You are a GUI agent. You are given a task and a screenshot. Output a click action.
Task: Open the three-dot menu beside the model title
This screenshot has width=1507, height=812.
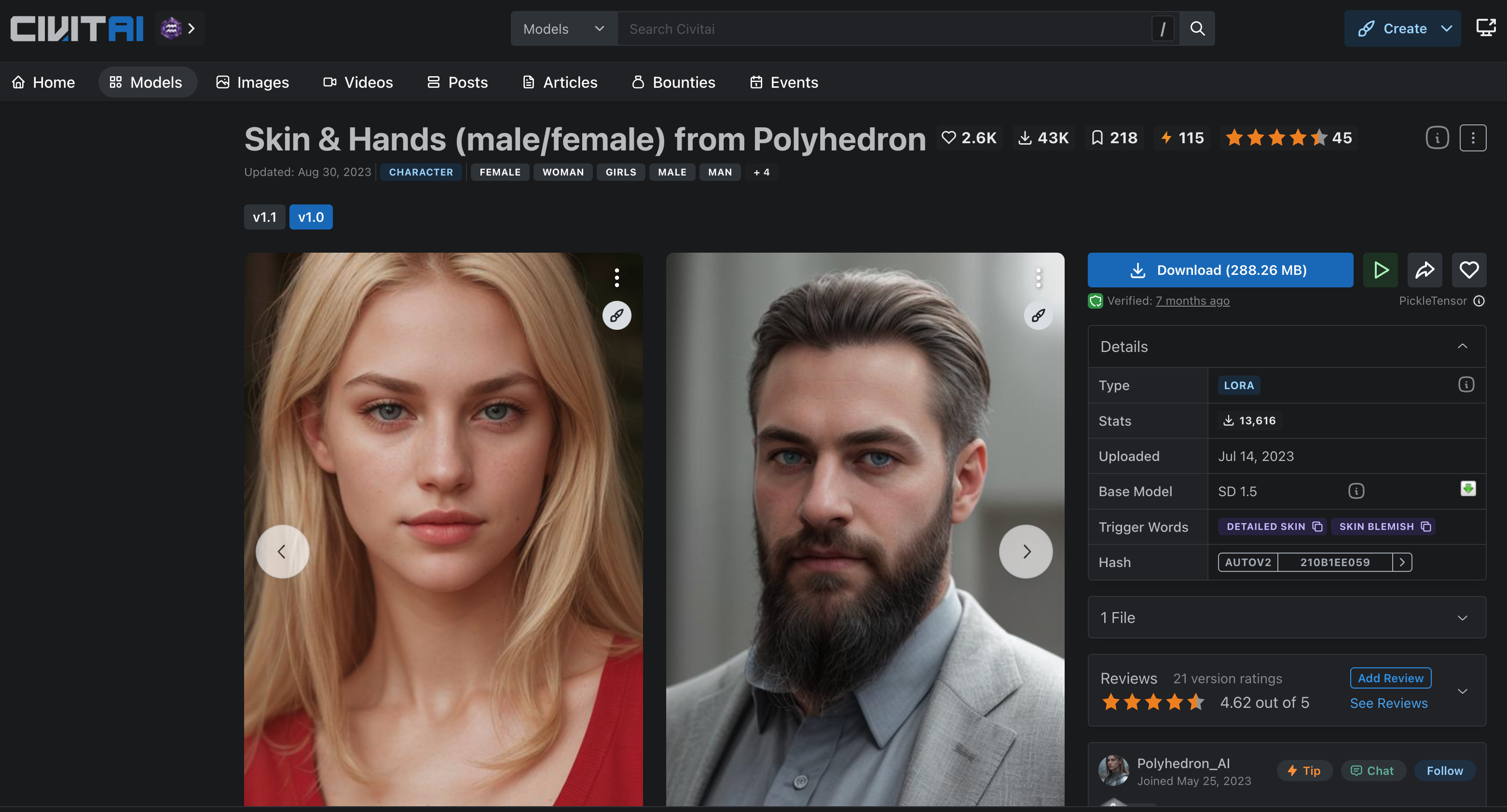click(x=1472, y=138)
